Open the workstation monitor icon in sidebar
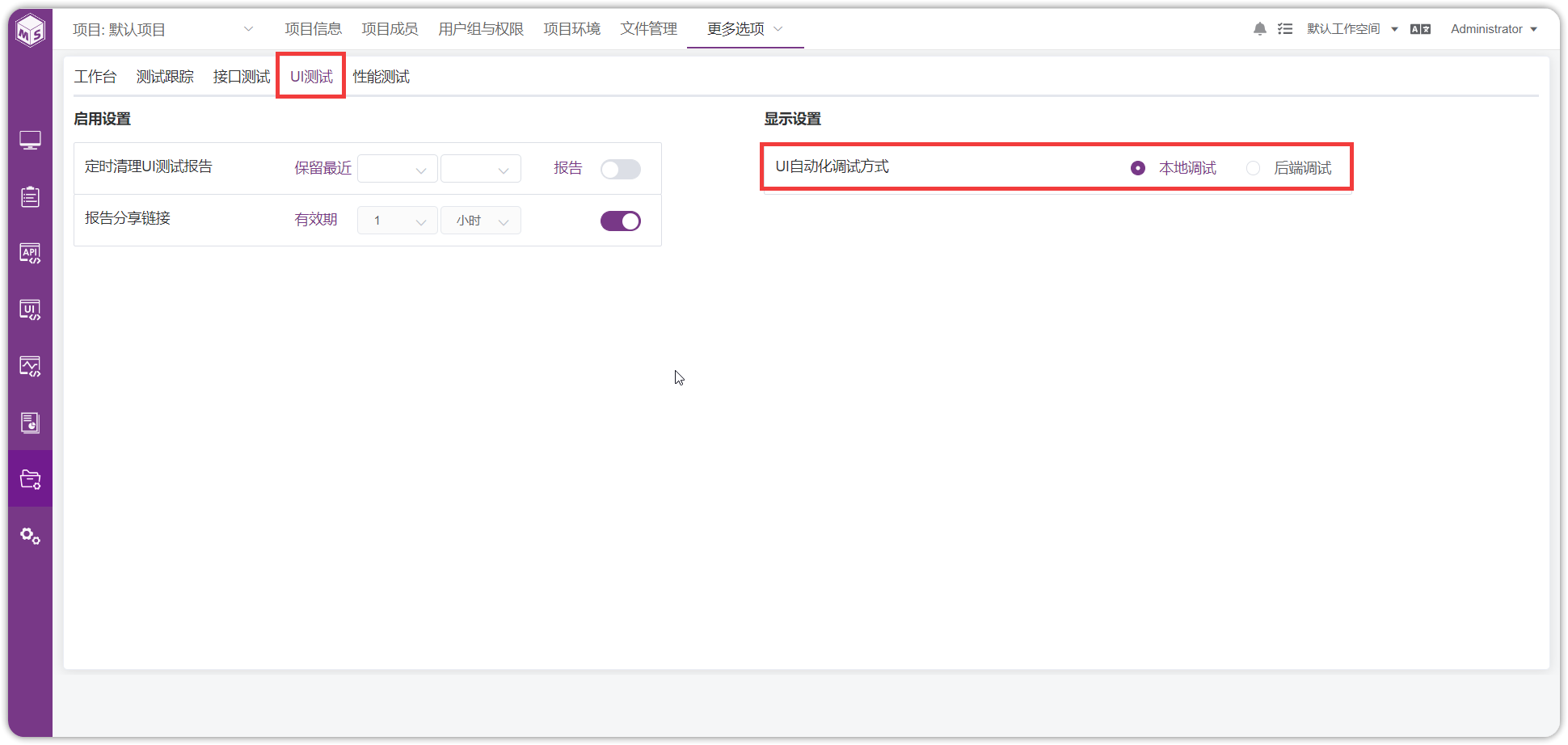Viewport: 1568px width, 745px height. (x=31, y=141)
